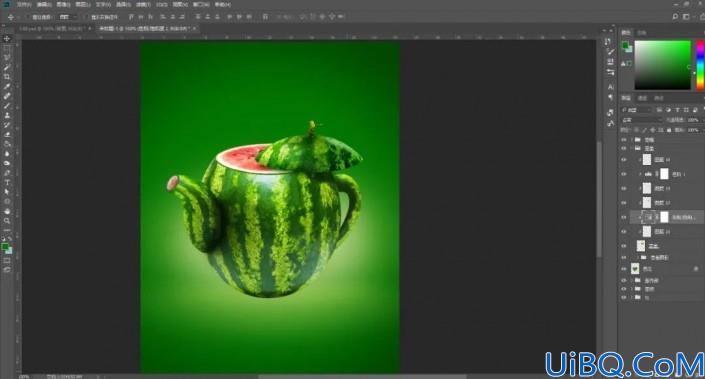
Task: Toggle visibility of the second open group
Action: (624, 148)
